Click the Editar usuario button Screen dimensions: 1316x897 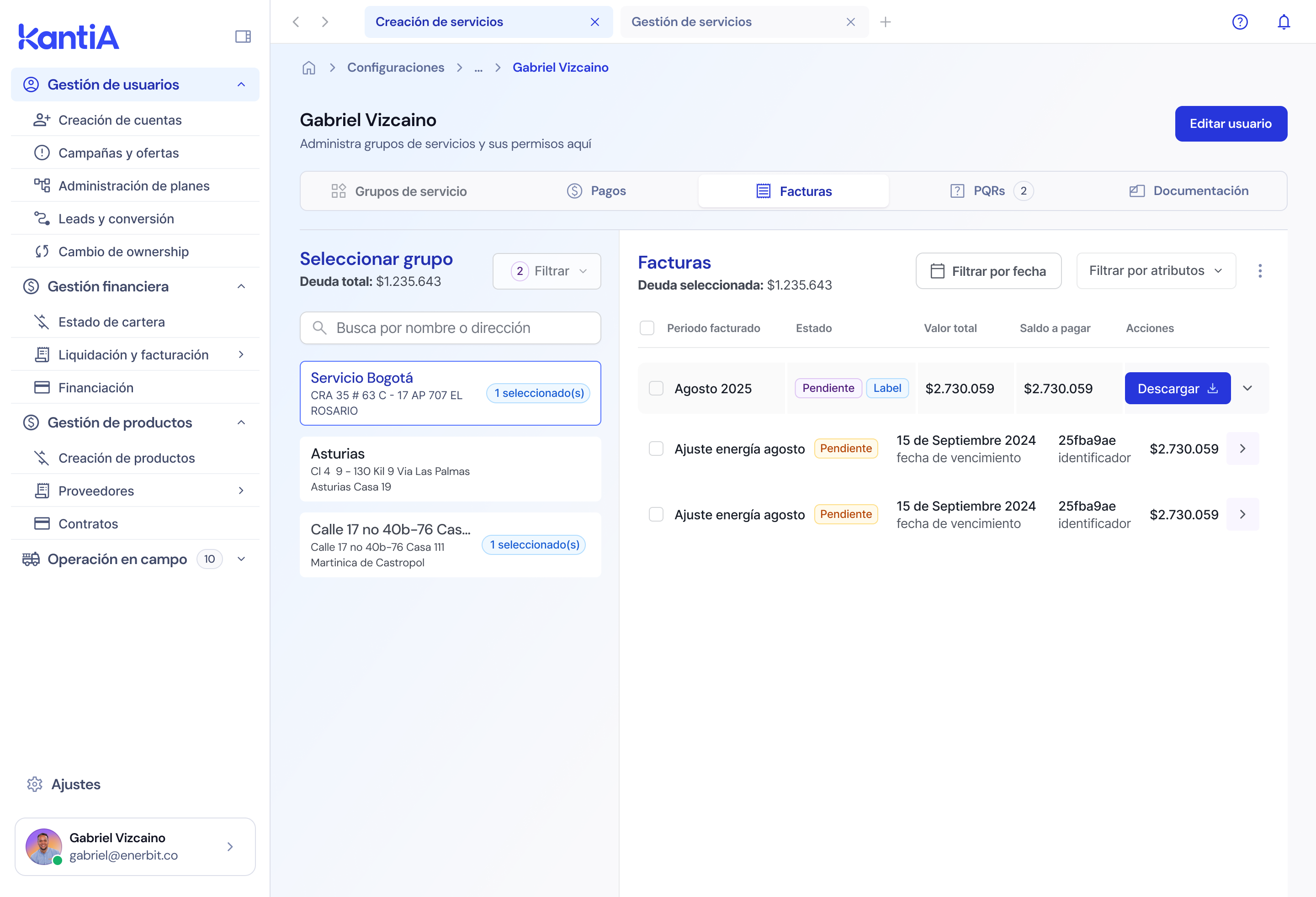click(x=1230, y=124)
